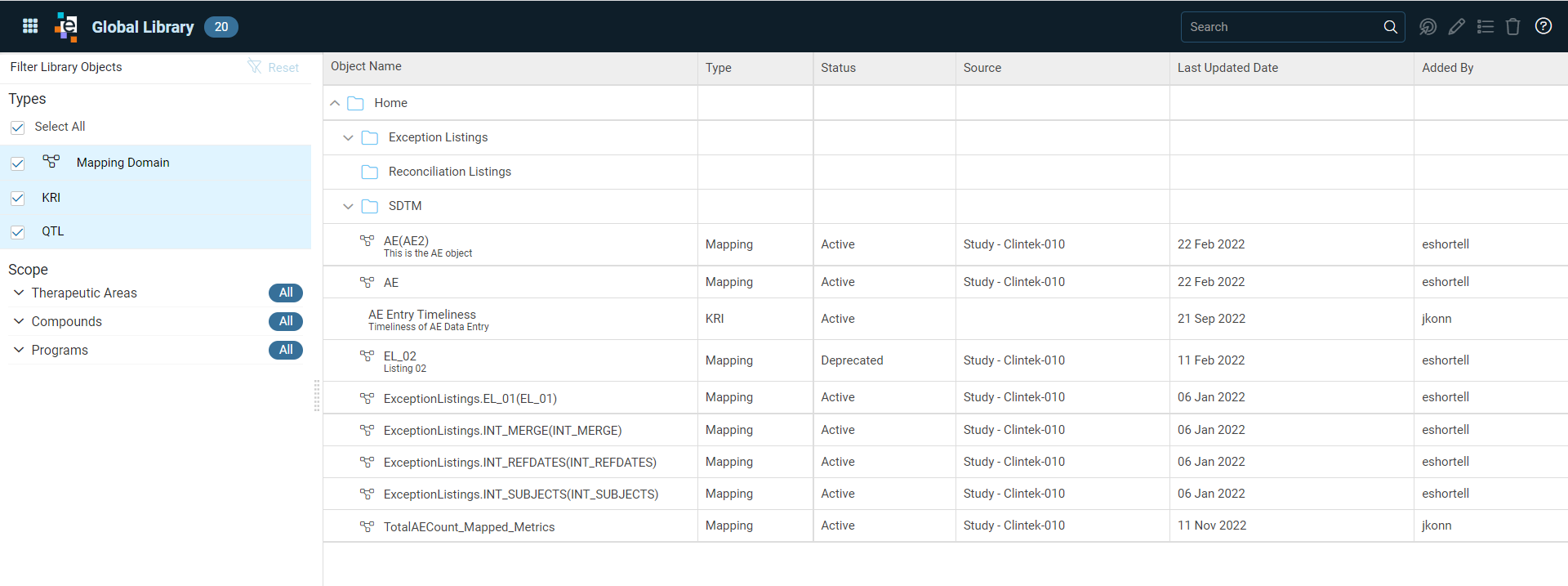1568x586 pixels.
Task: Expand the Therapeutic Areas scope section
Action: tap(19, 293)
